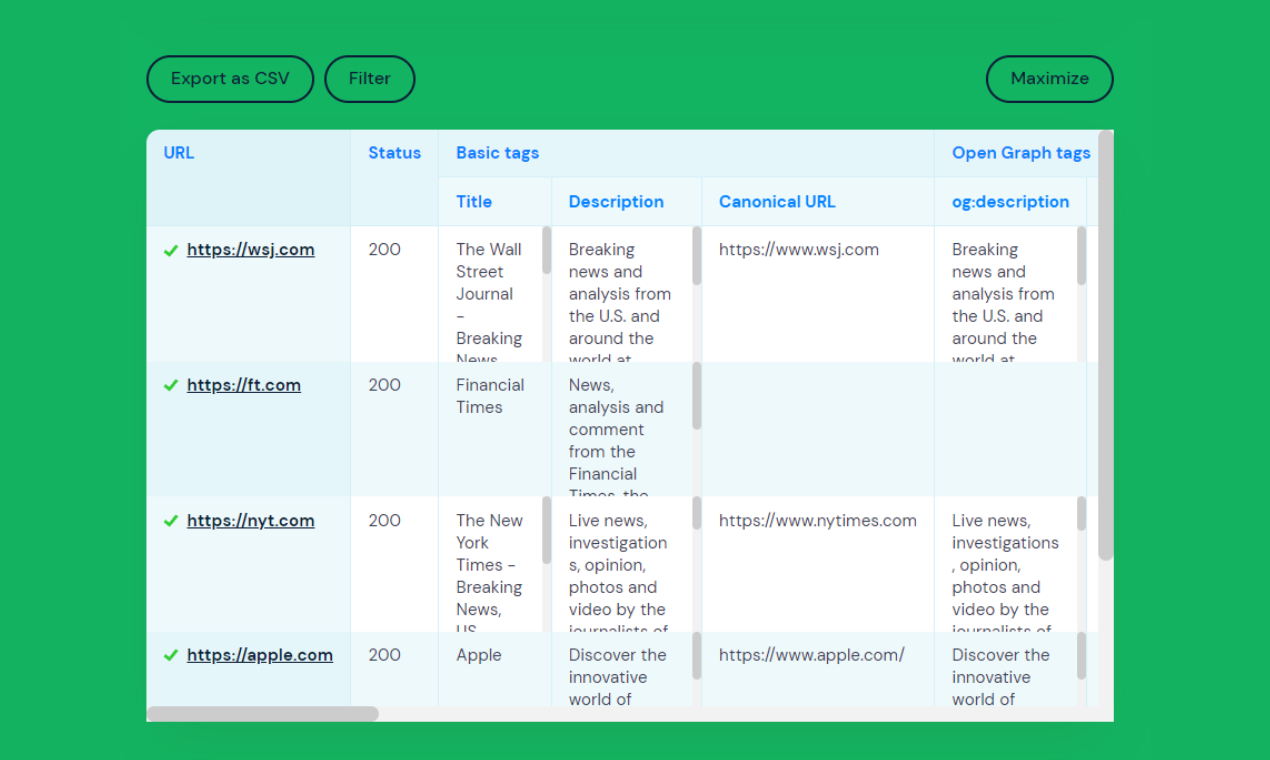Viewport: 1270px width, 760px height.
Task: Click scrollbar in nyt.com Description cell
Action: 697,514
